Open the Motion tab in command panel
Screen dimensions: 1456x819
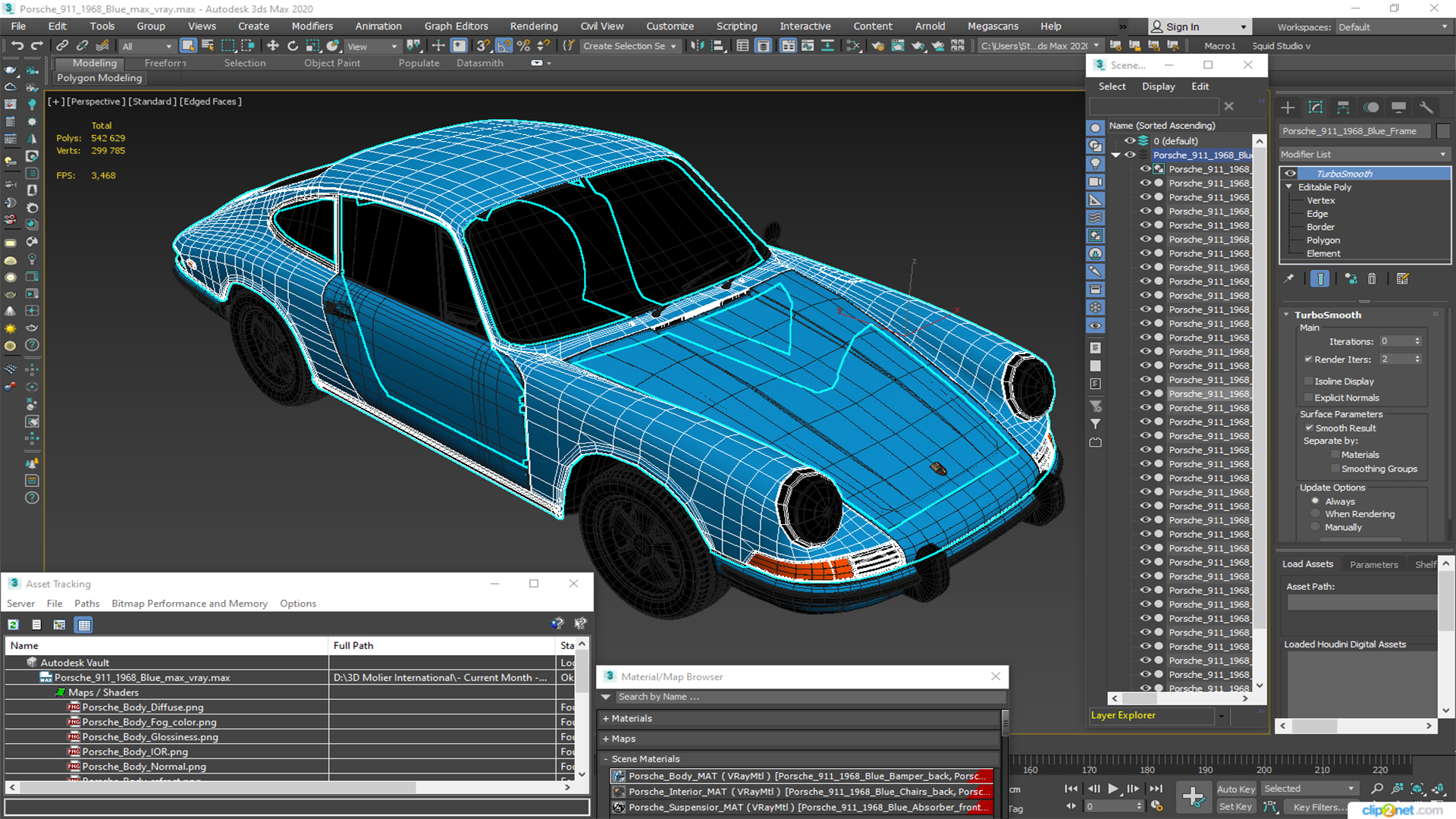click(1371, 107)
